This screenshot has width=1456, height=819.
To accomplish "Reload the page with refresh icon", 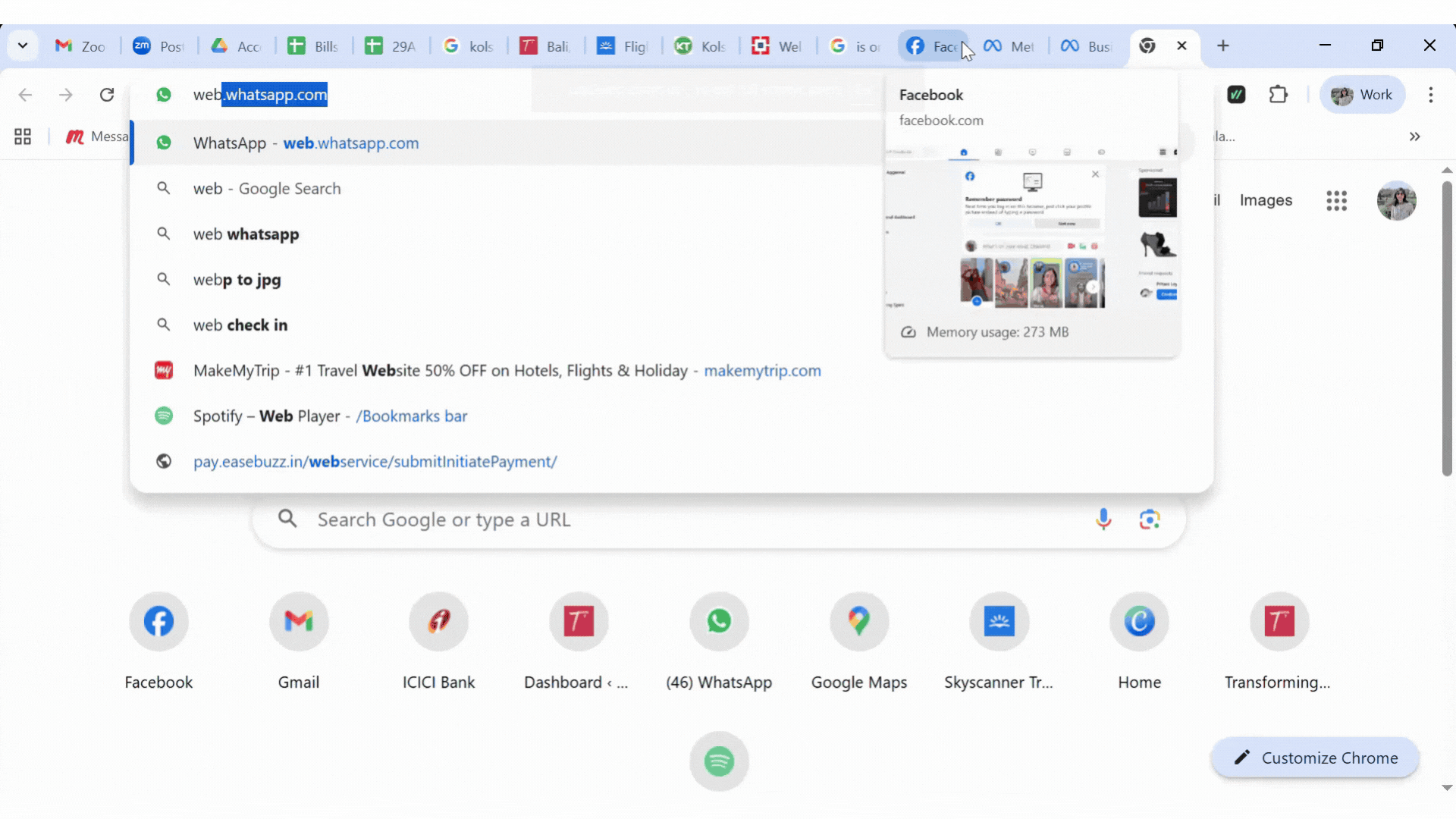I will tap(107, 95).
